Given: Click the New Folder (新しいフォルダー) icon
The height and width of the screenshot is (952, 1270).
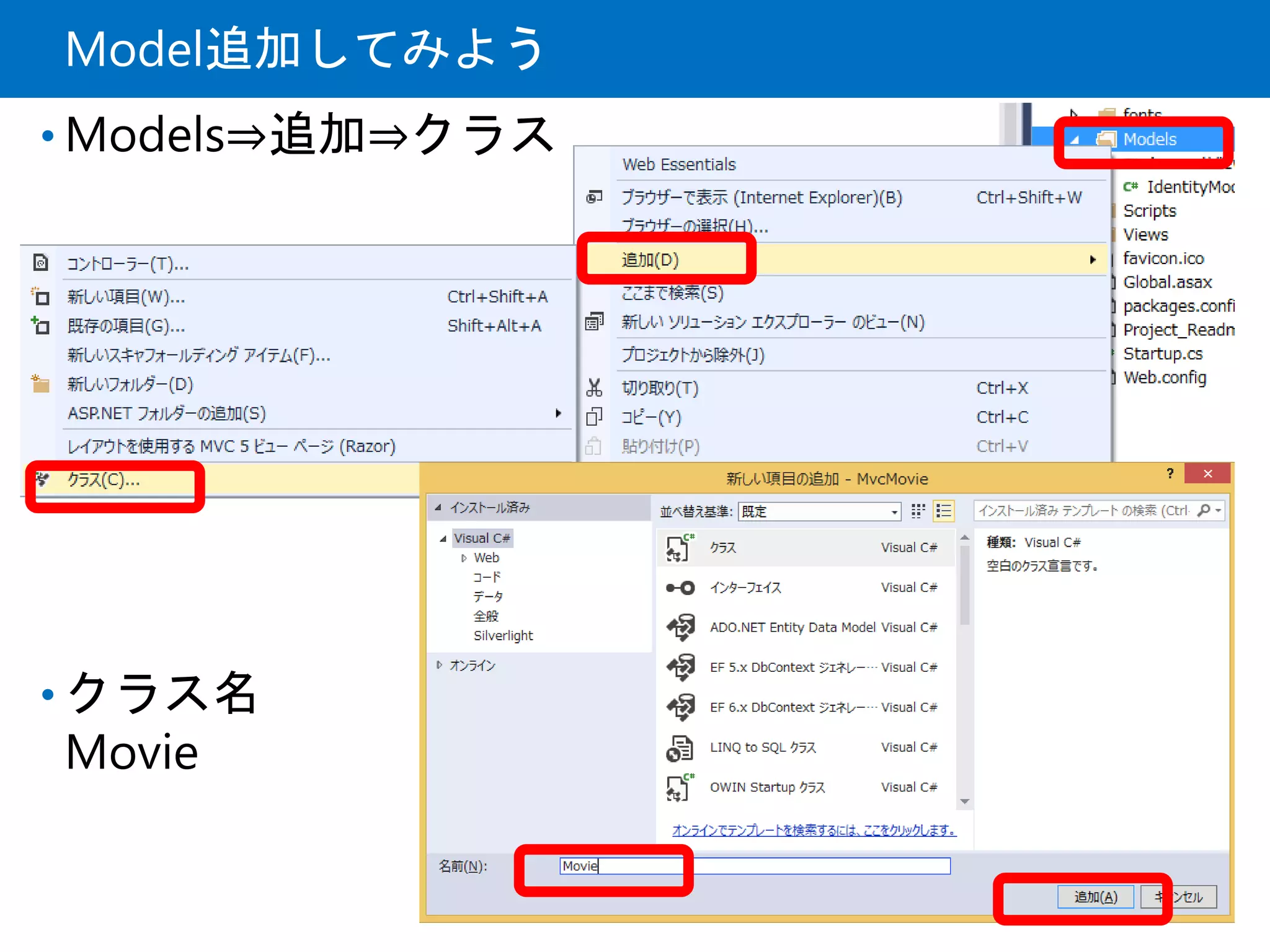Looking at the screenshot, I should click(41, 384).
